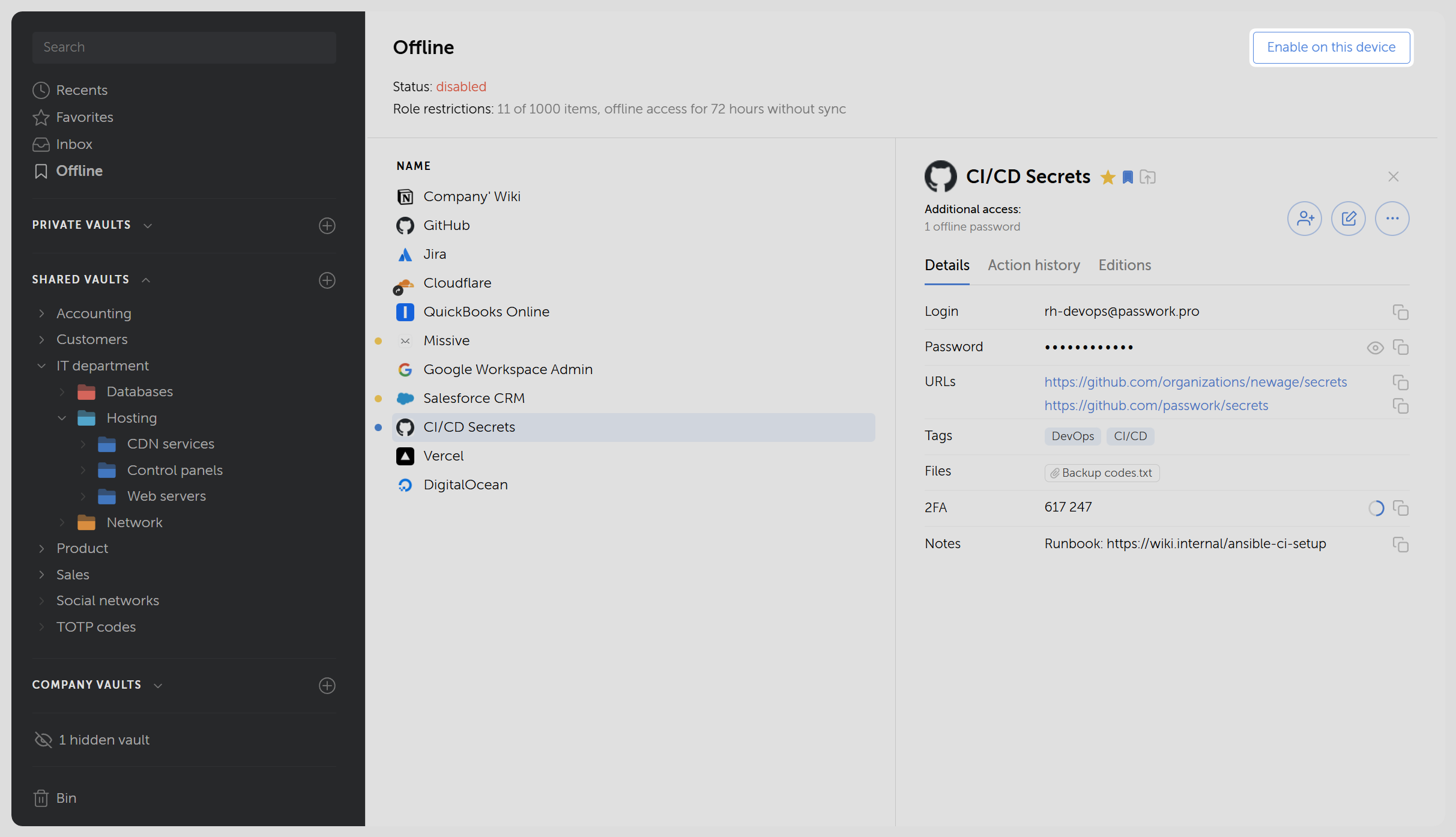Add a new shared vault with plus icon
The width and height of the screenshot is (1456, 837).
click(327, 280)
